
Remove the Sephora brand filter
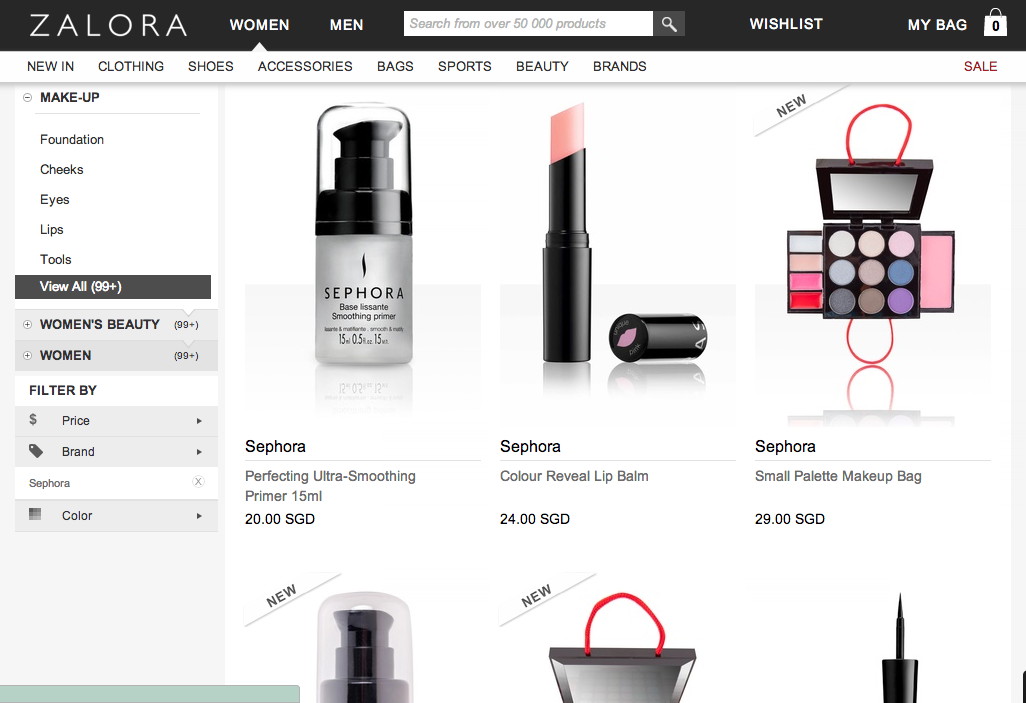tap(198, 482)
